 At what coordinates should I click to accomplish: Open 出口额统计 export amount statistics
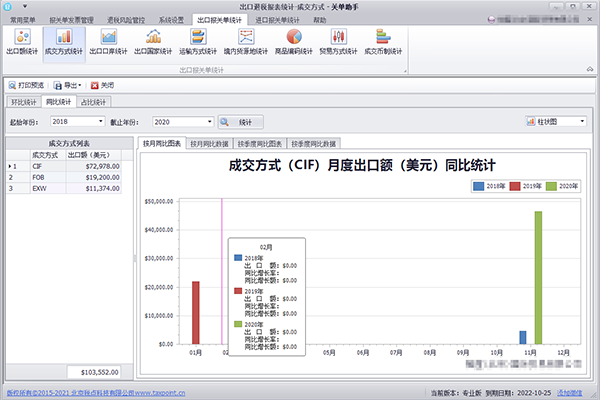coord(22,42)
